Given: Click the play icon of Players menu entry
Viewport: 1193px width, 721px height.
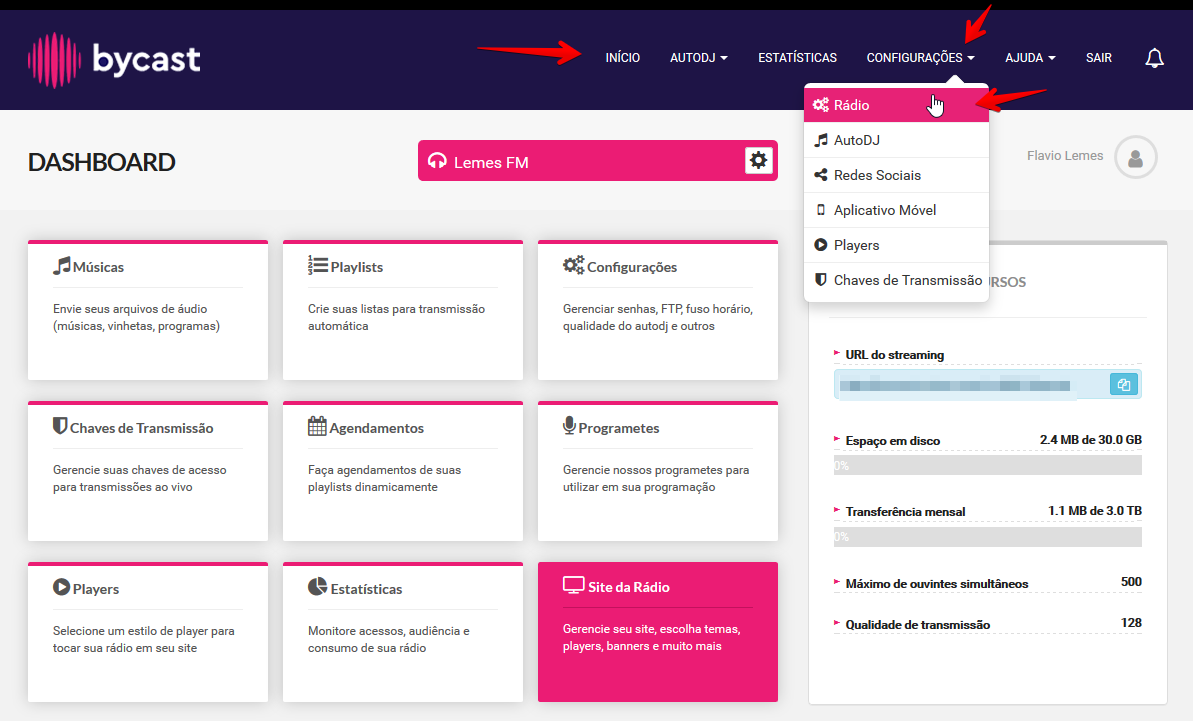Looking at the screenshot, I should pyautogui.click(x=820, y=245).
